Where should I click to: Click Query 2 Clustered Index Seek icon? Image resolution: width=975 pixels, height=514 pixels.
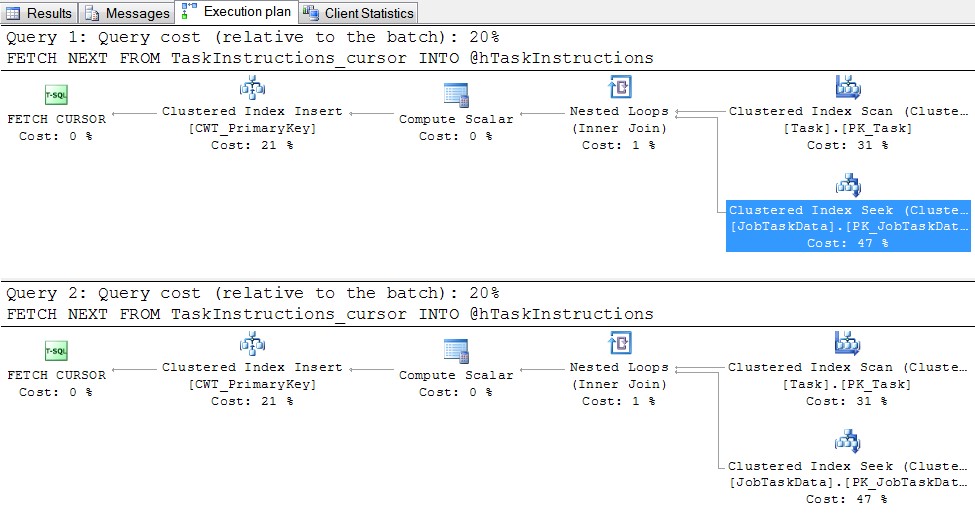point(848,441)
